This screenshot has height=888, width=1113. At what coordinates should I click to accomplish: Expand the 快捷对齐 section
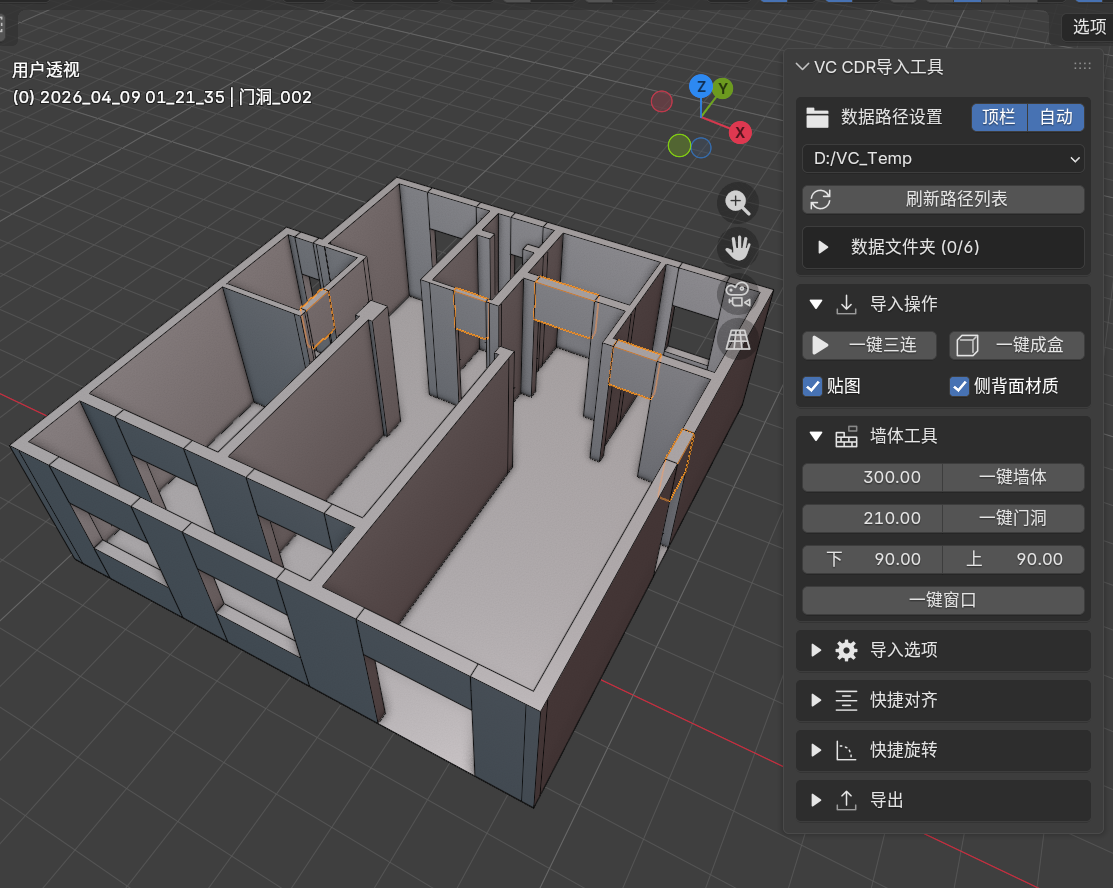pyautogui.click(x=816, y=700)
